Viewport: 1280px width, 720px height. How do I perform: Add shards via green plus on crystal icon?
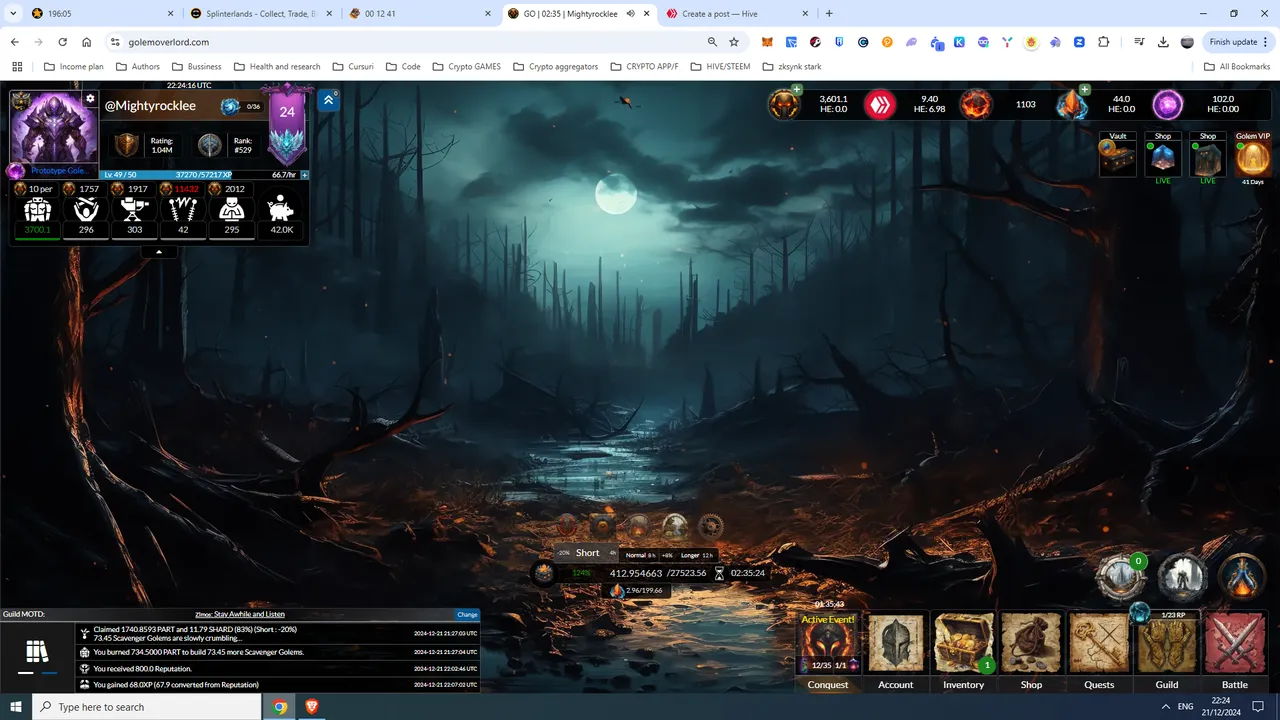click(1085, 90)
